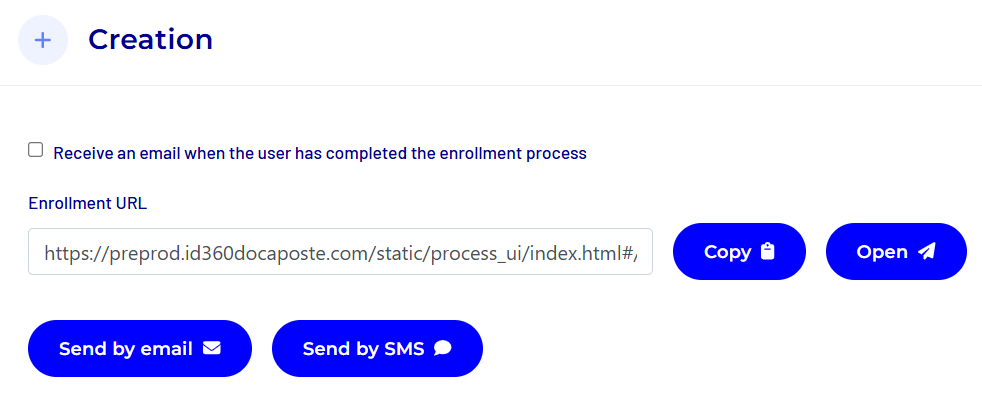This screenshot has height=406, width=982.
Task: Click the 'Open' text on the button
Action: click(x=882, y=252)
